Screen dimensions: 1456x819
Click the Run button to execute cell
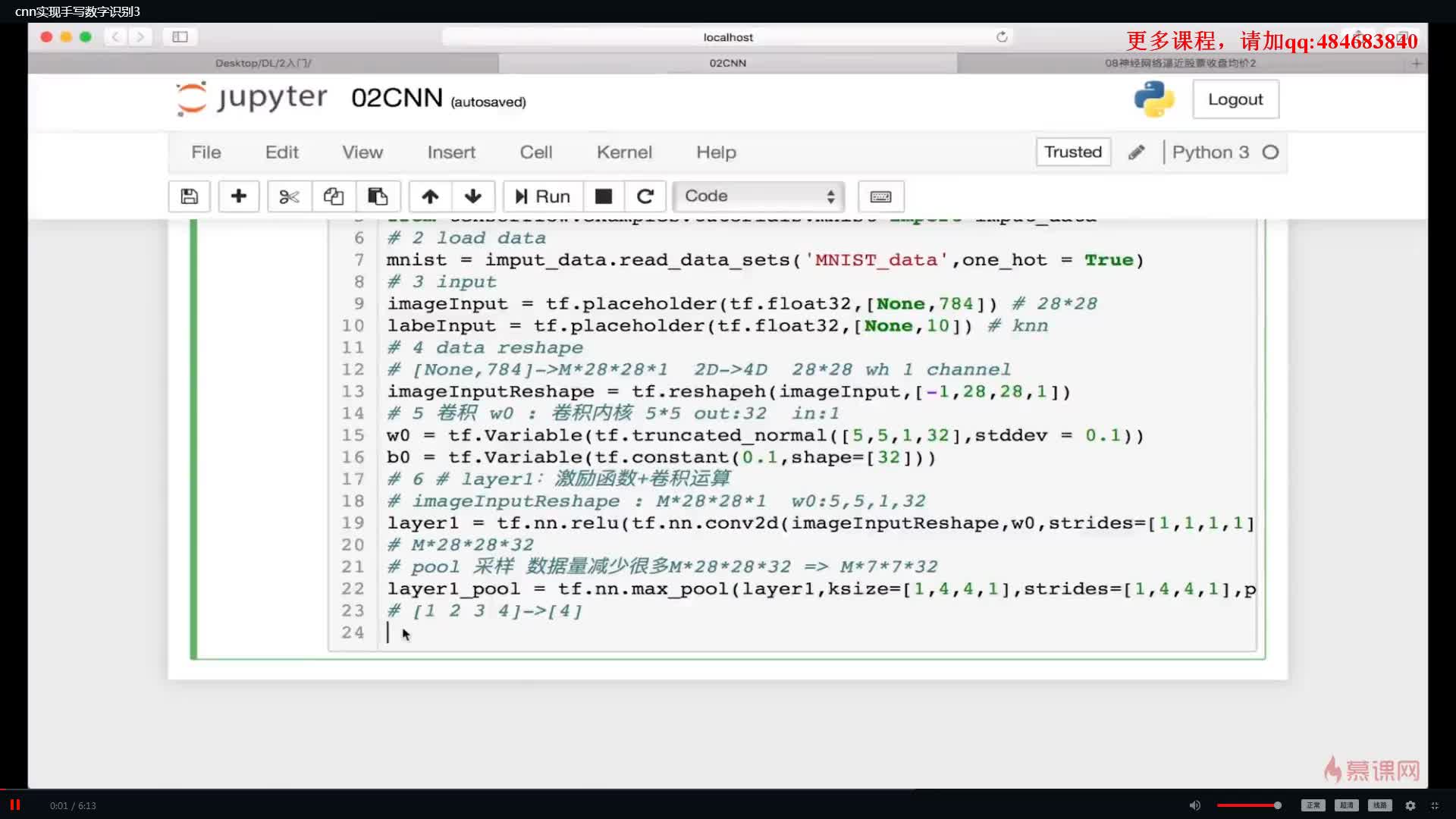pyautogui.click(x=542, y=195)
